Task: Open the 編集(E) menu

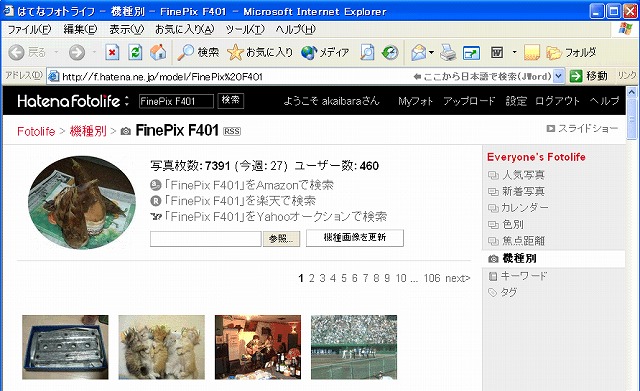Action: (x=80, y=29)
